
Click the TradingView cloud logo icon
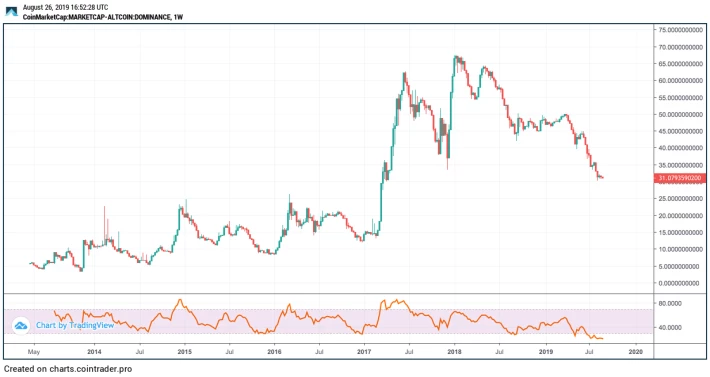click(x=21, y=325)
